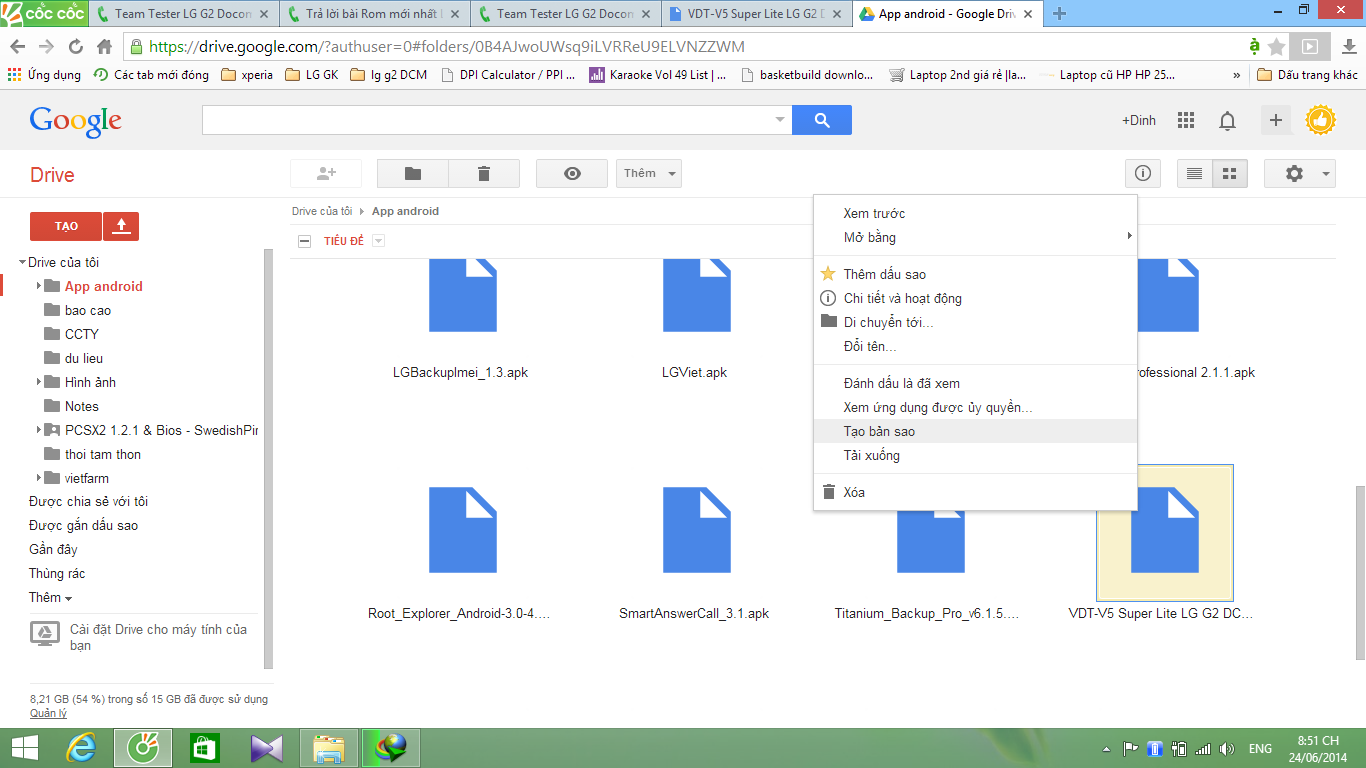Expand the Thêm sidebar item
Viewport: 1366px width, 768px height.
[50, 597]
